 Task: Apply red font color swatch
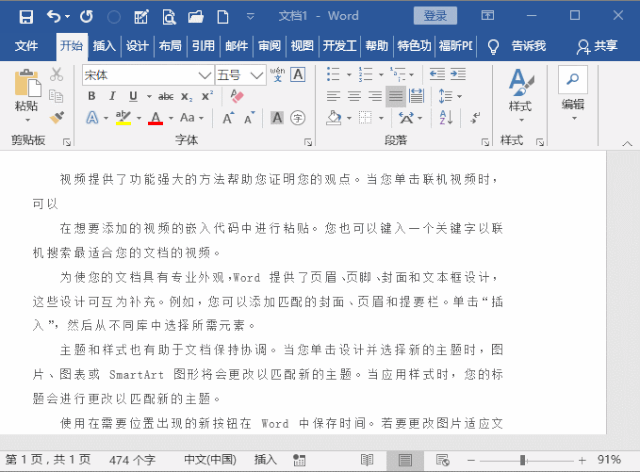tap(156, 118)
